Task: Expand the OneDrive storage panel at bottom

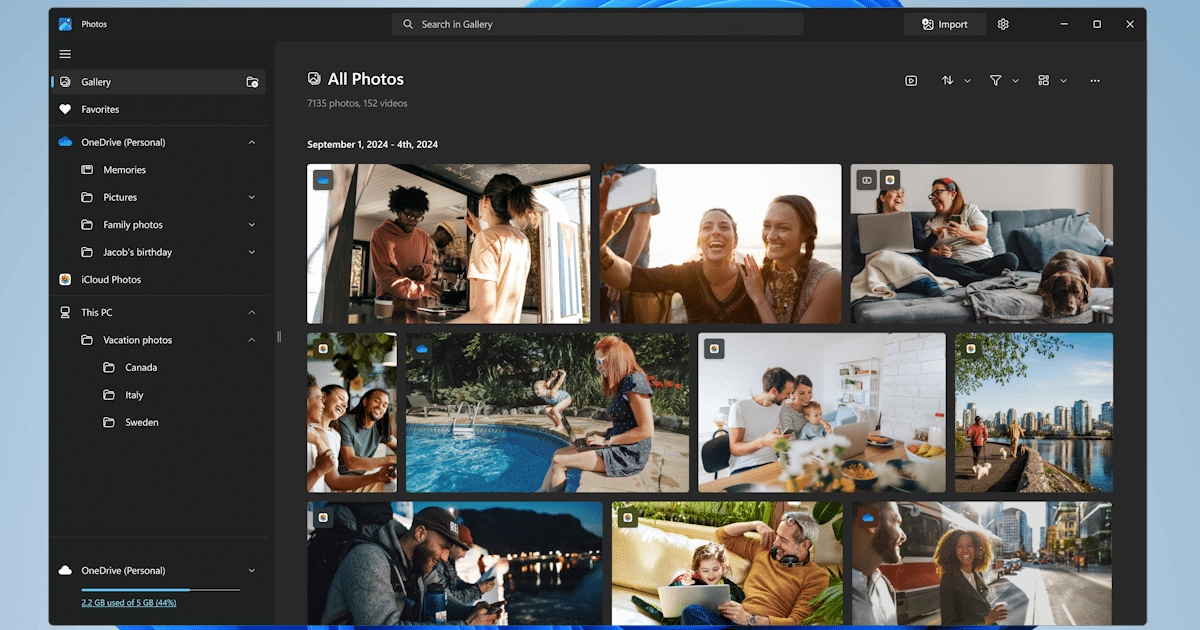Action: [252, 571]
